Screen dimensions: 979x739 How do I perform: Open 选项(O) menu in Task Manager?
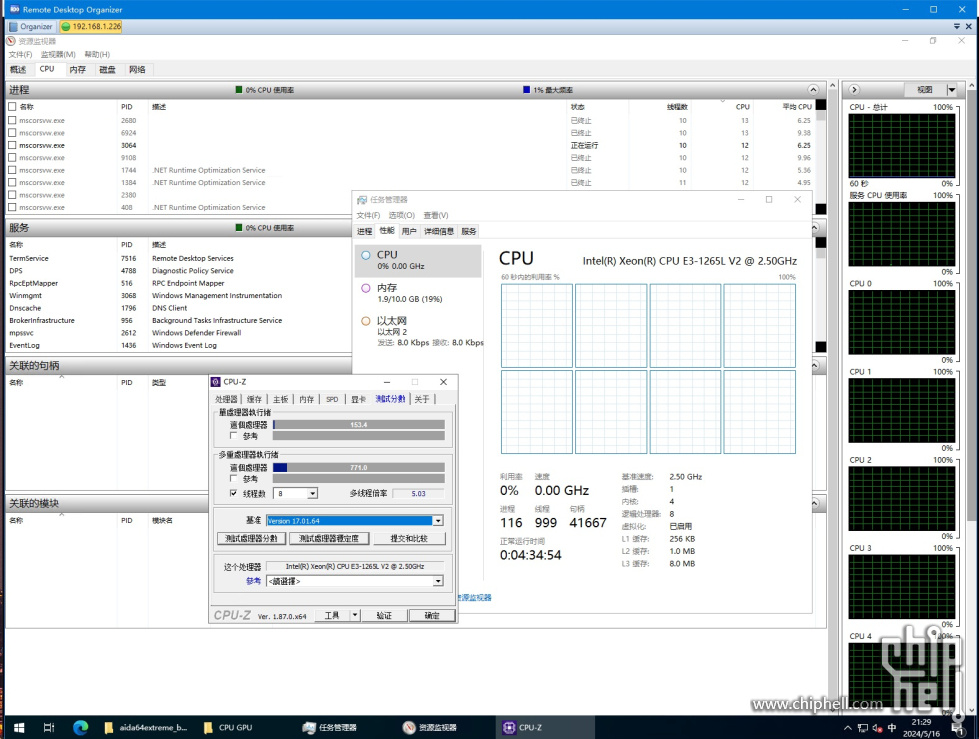401,215
